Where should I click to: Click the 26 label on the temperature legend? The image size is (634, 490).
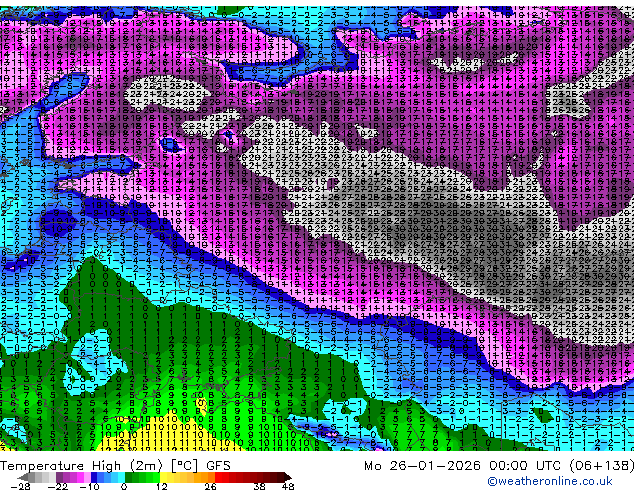(x=210, y=486)
